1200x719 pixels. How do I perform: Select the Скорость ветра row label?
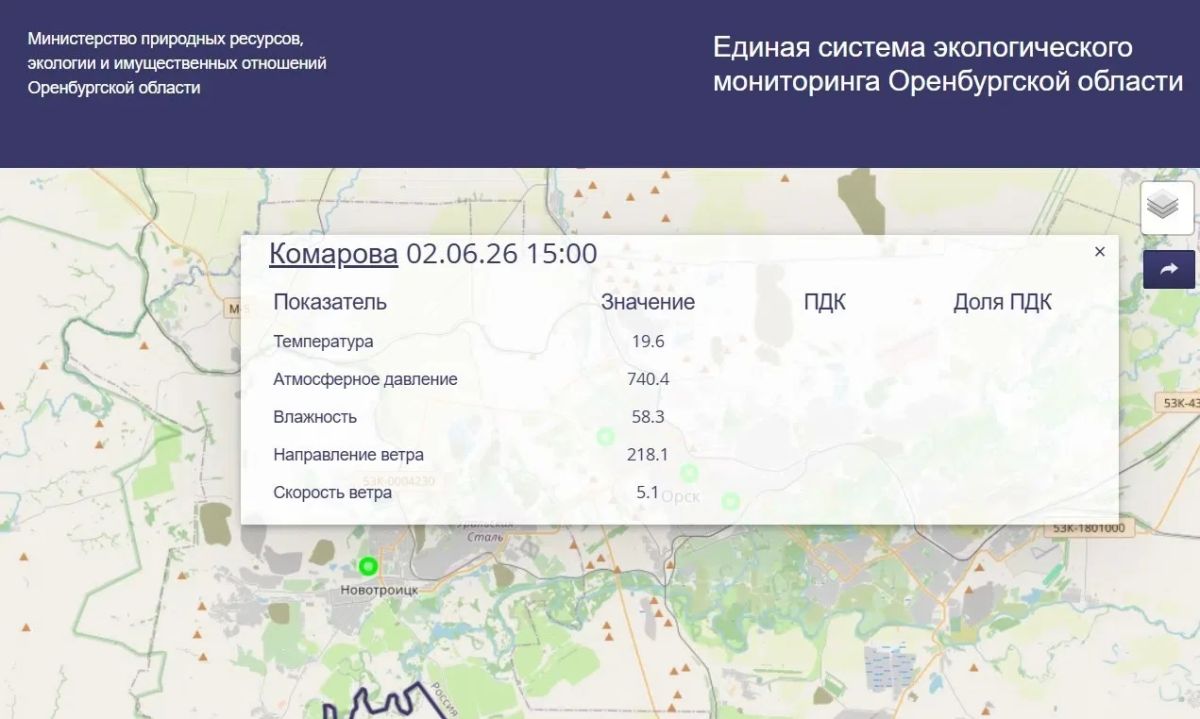click(x=332, y=493)
